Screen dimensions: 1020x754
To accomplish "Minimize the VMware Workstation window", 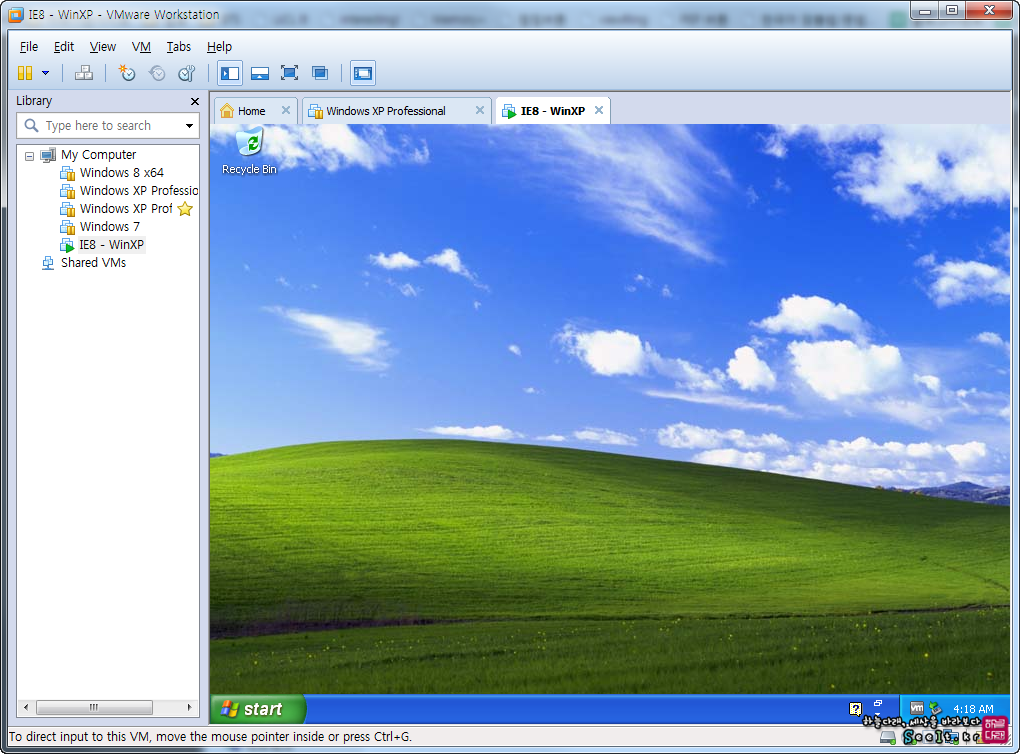I will pos(924,11).
